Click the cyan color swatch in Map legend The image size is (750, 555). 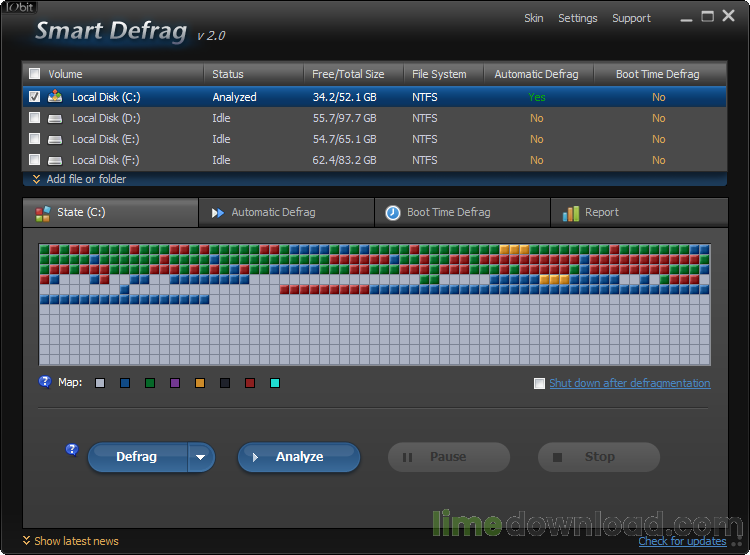[x=275, y=383]
